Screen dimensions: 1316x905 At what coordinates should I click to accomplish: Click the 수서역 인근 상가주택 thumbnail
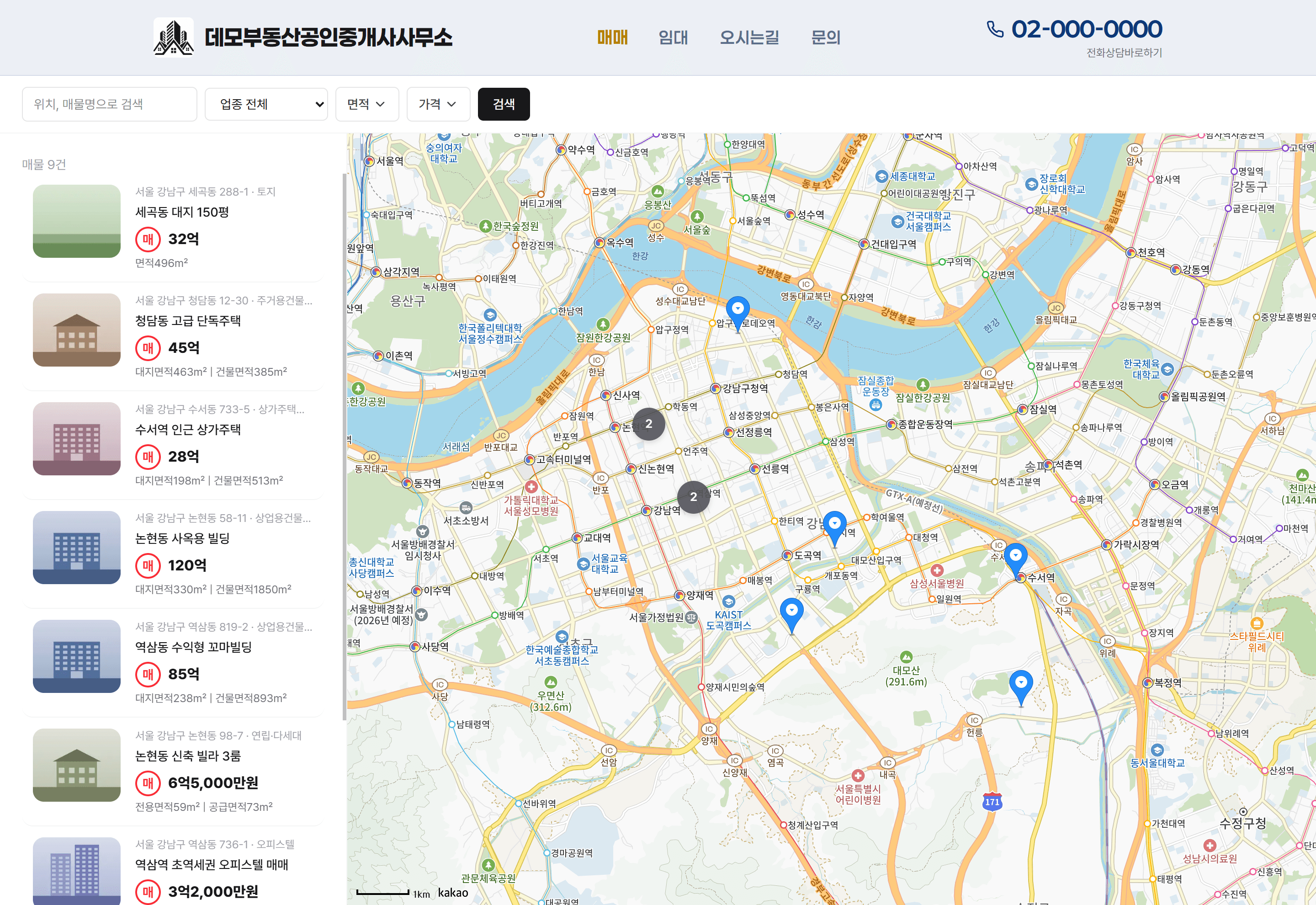click(x=76, y=439)
